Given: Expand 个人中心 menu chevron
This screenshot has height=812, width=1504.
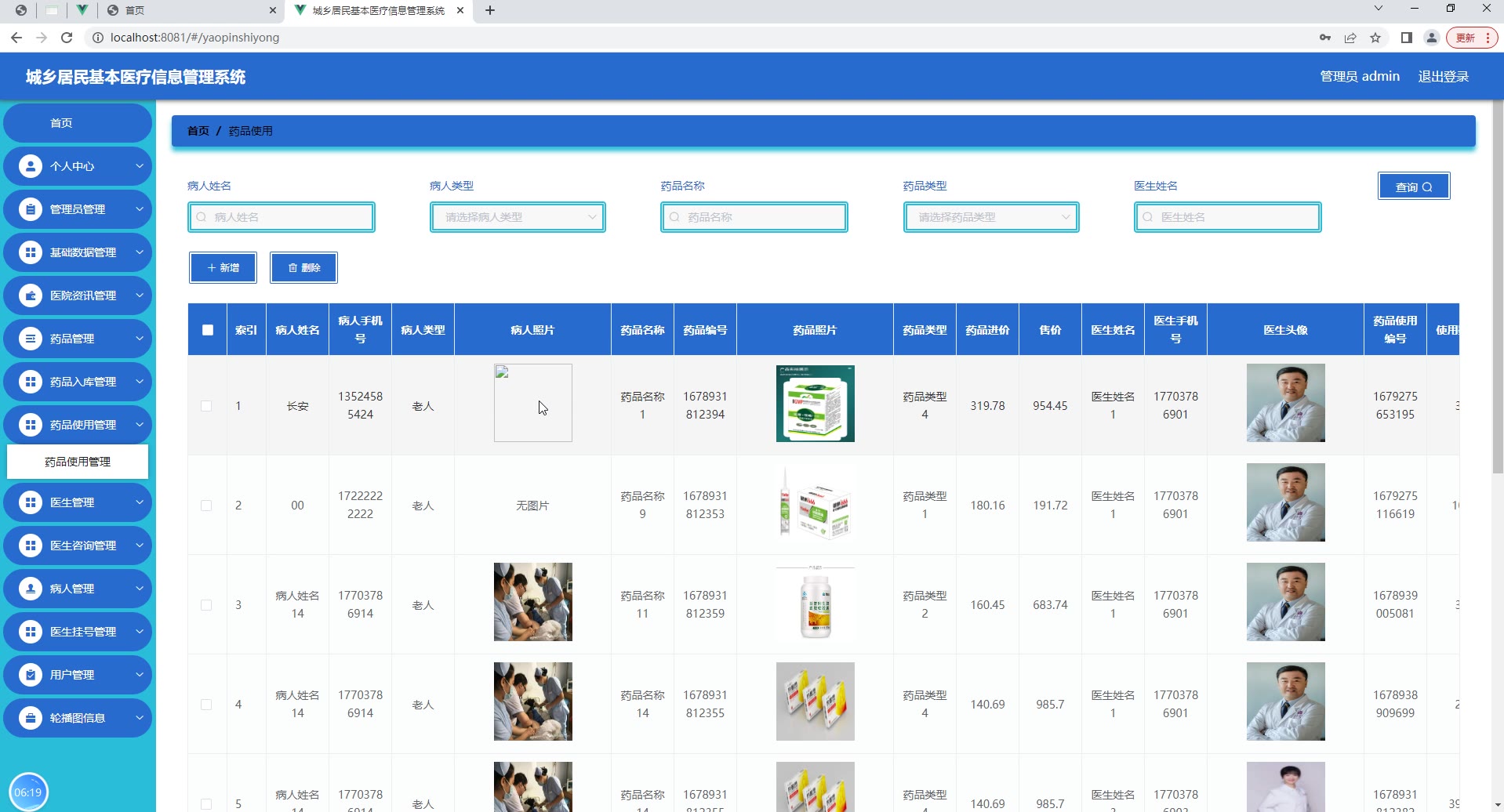Looking at the screenshot, I should click(x=139, y=166).
